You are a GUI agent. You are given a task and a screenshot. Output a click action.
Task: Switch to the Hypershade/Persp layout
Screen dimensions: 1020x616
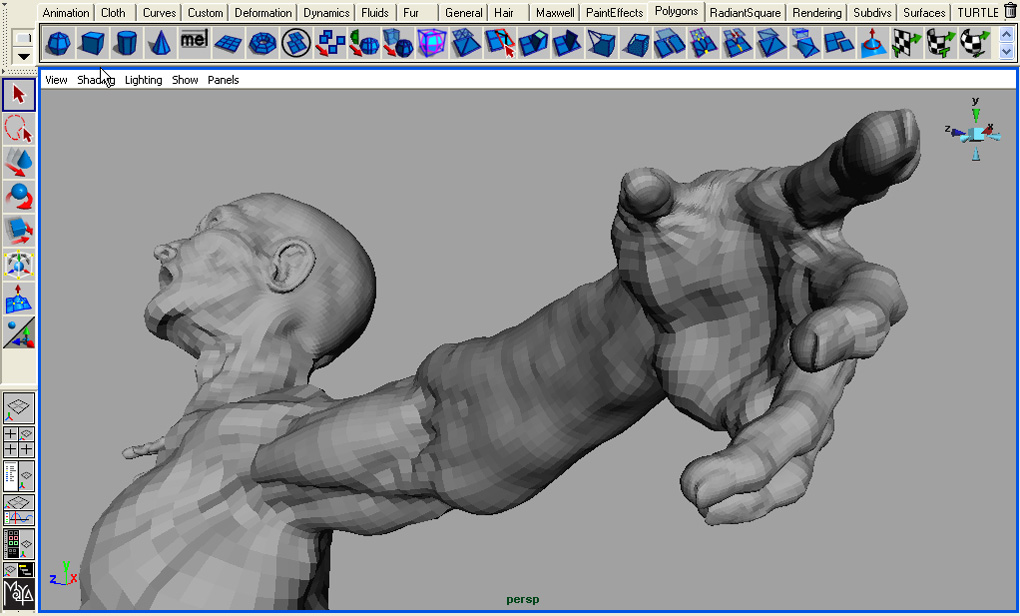[x=19, y=544]
